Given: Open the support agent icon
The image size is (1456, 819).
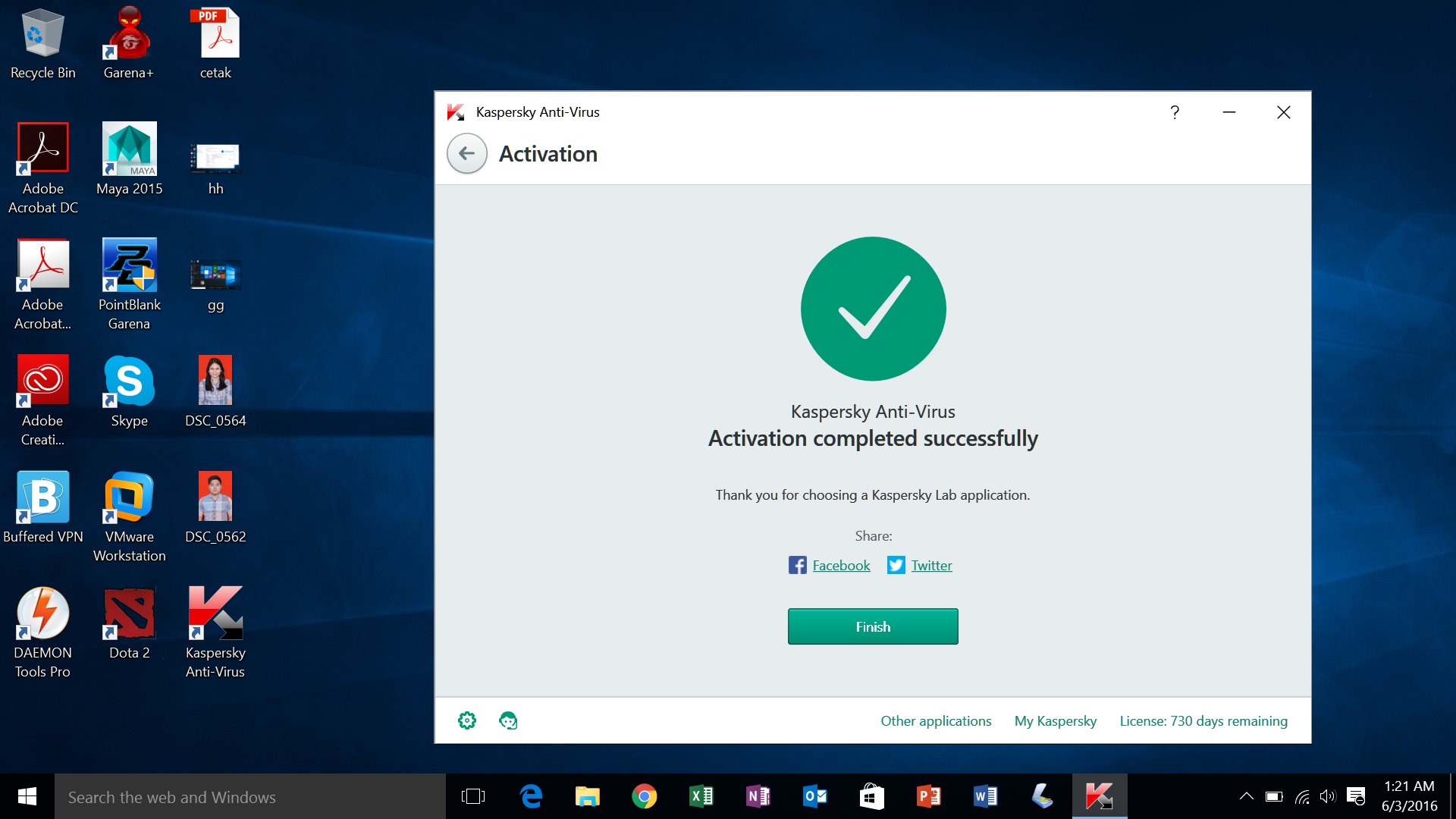Looking at the screenshot, I should click(508, 720).
